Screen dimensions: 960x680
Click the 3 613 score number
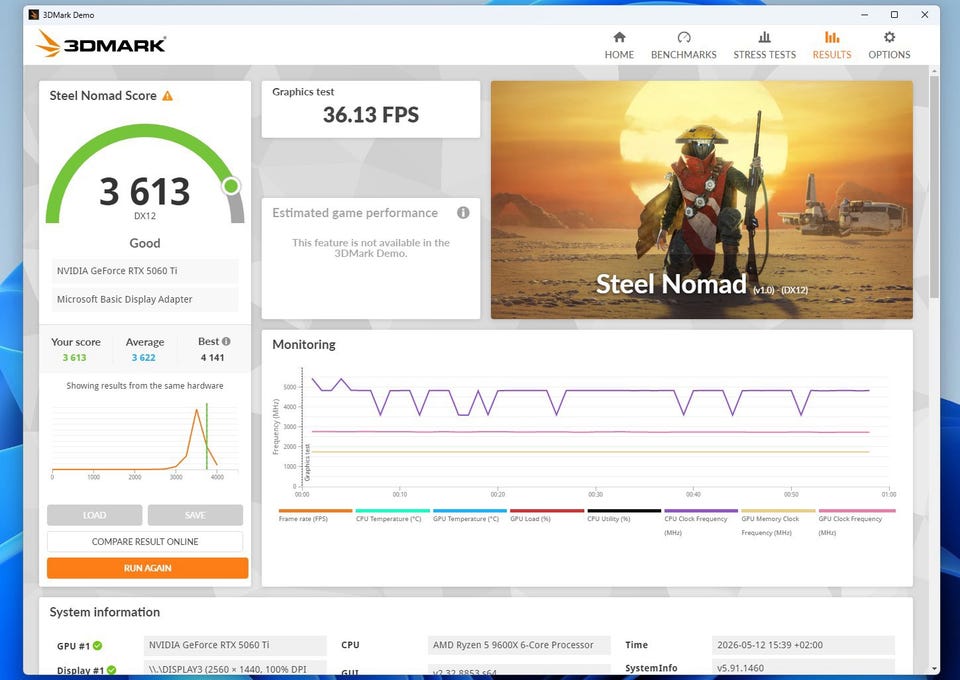click(x=144, y=192)
